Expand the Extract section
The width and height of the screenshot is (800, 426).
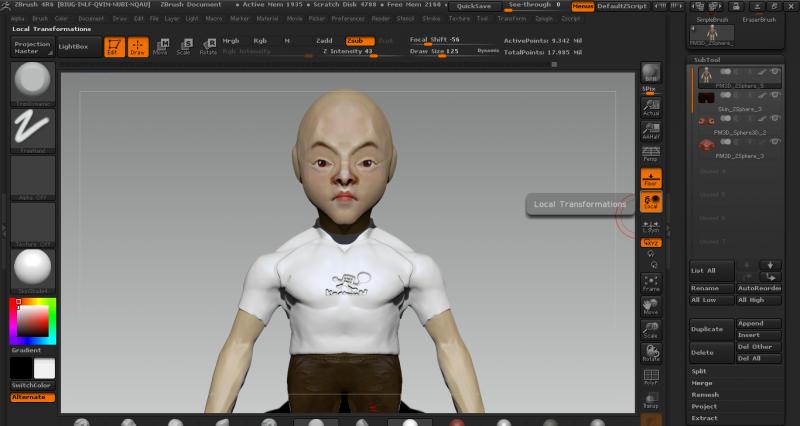coord(704,418)
